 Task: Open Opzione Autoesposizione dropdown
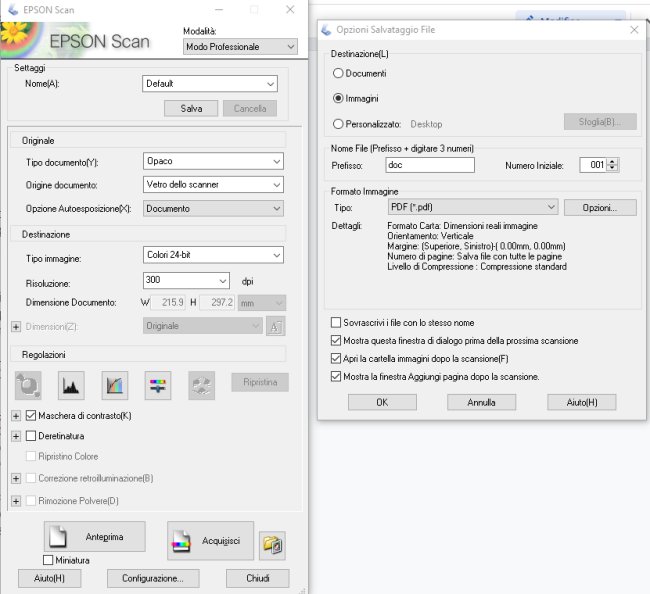(213, 209)
